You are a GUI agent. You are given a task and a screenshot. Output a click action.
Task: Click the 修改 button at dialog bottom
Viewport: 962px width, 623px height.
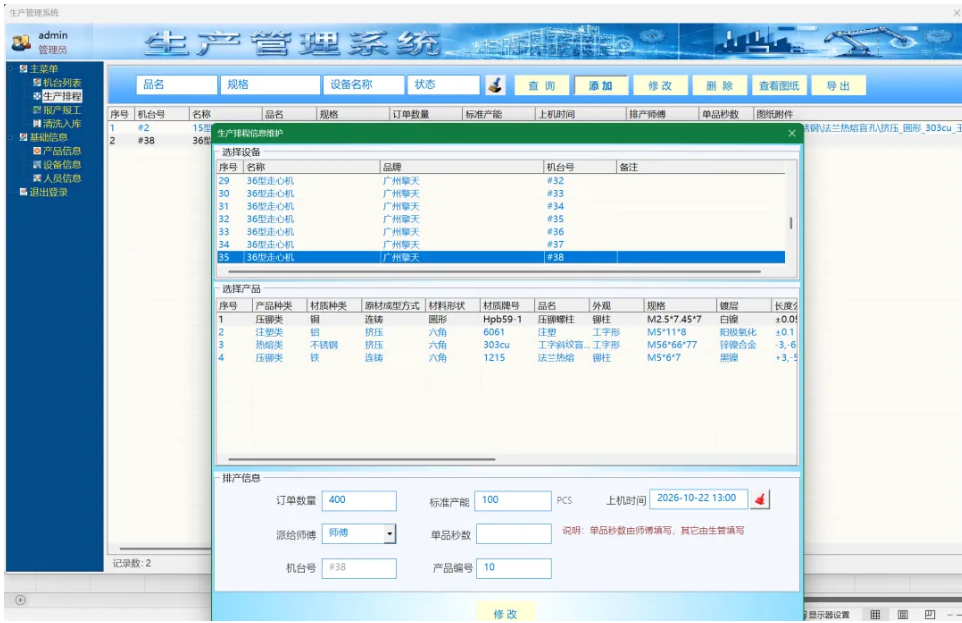pyautogui.click(x=506, y=613)
